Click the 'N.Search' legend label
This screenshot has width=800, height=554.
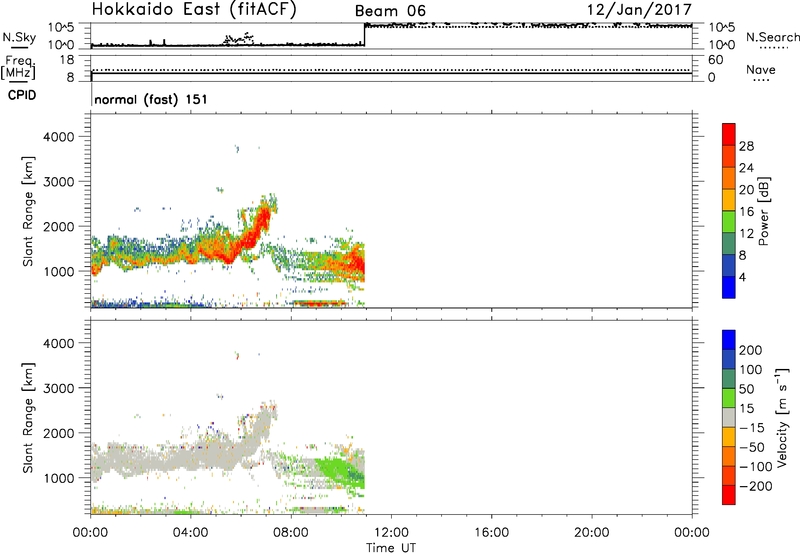coord(772,37)
